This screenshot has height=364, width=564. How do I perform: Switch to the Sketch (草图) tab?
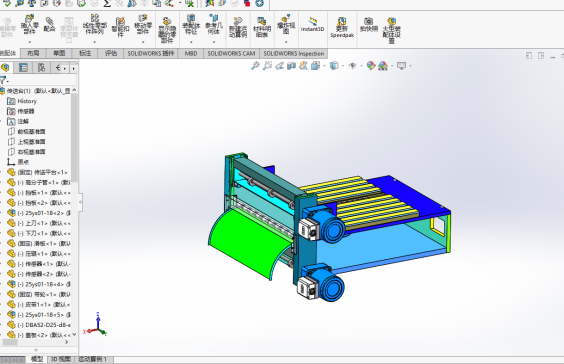[59, 53]
